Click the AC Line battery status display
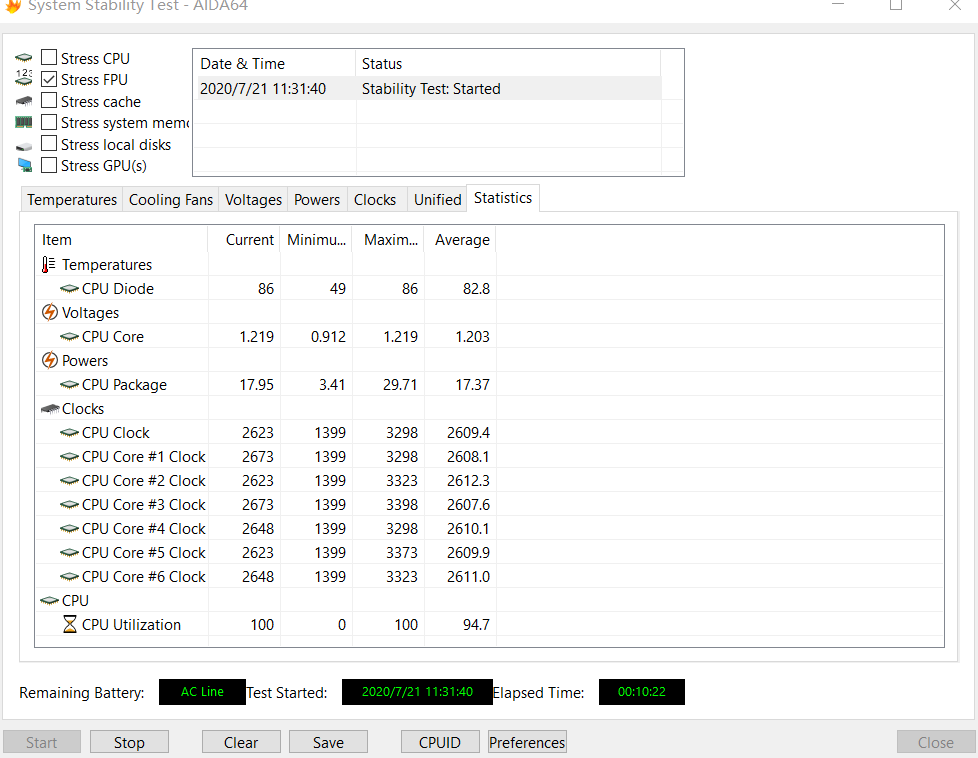 (x=202, y=692)
